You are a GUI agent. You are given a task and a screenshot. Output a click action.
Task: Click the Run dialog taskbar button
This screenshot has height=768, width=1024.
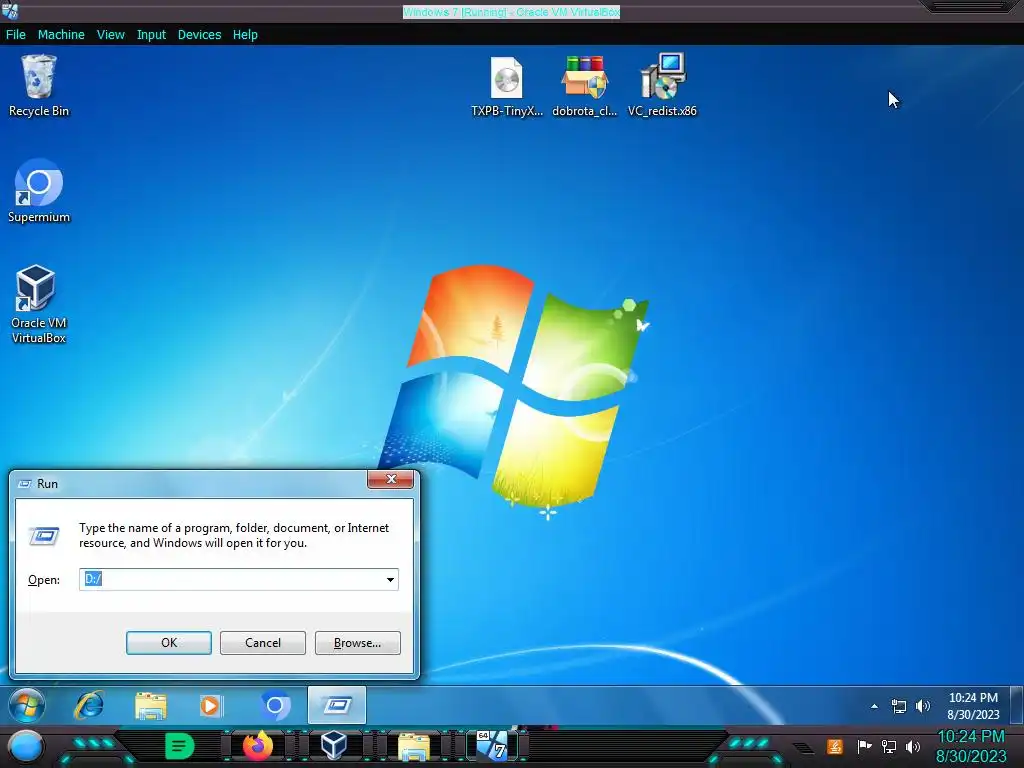pos(337,705)
